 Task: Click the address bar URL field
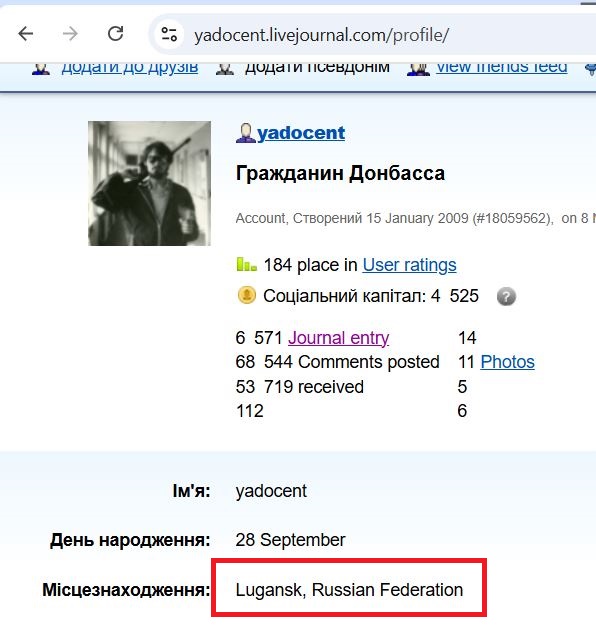321,35
